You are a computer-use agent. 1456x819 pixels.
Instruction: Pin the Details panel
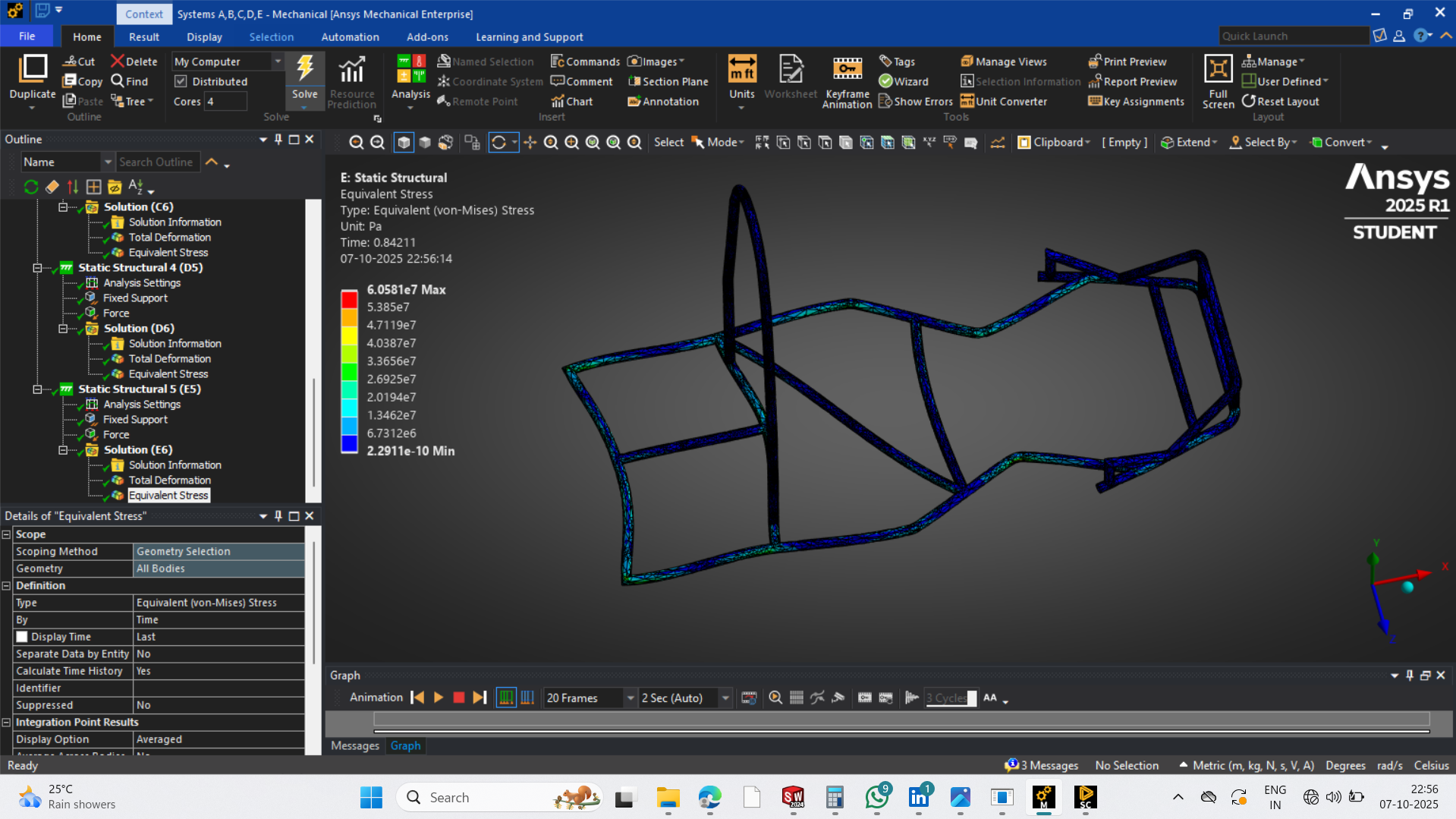pyautogui.click(x=278, y=515)
